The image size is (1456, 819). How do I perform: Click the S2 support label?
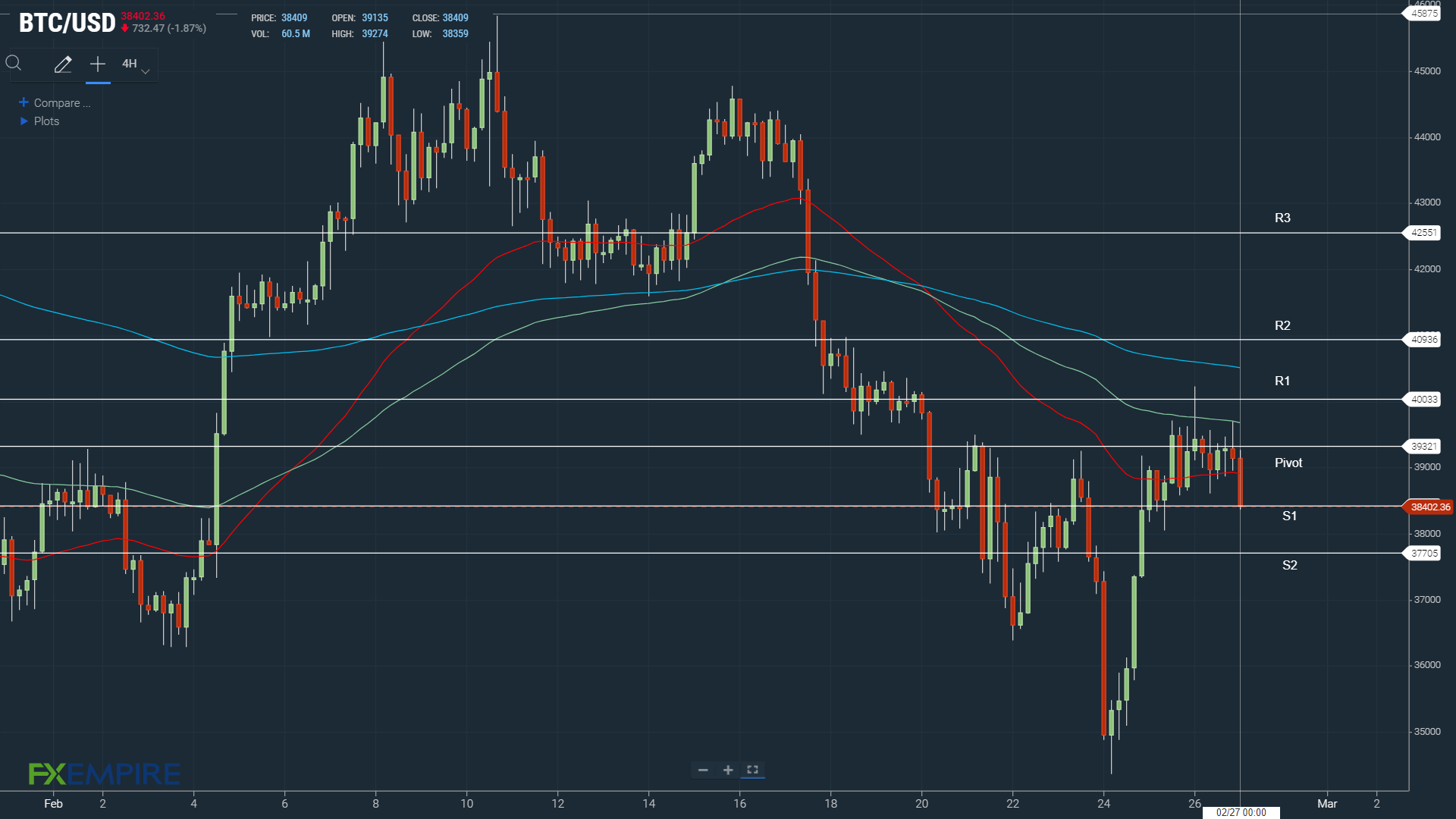pyautogui.click(x=1289, y=566)
